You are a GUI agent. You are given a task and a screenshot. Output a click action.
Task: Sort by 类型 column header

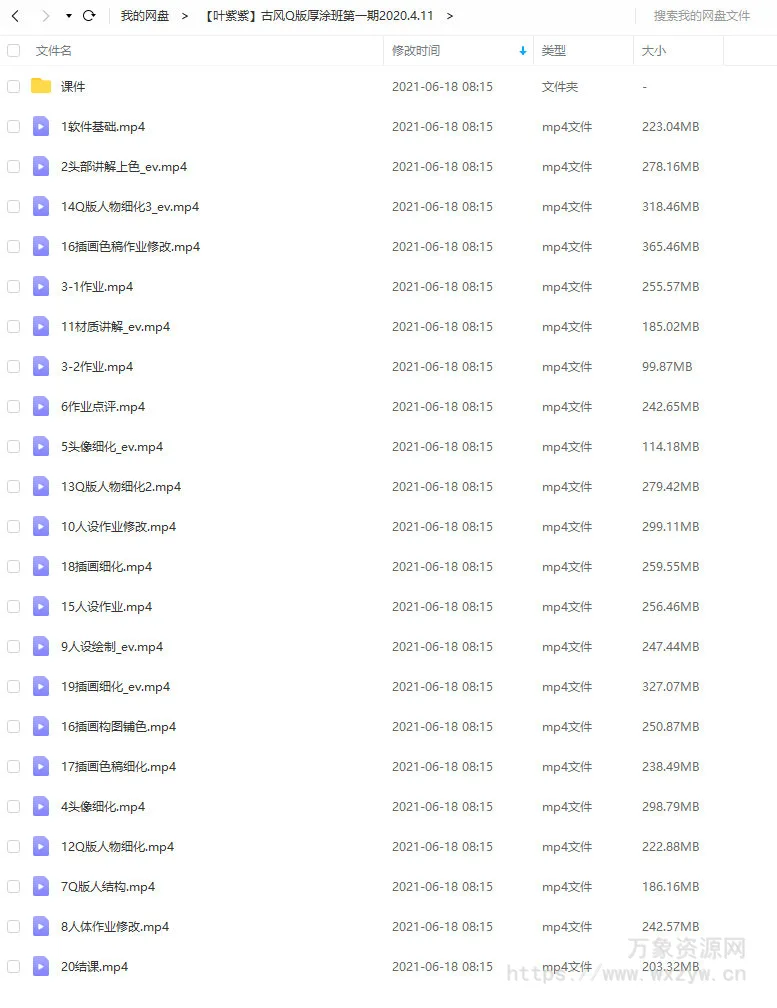[553, 51]
